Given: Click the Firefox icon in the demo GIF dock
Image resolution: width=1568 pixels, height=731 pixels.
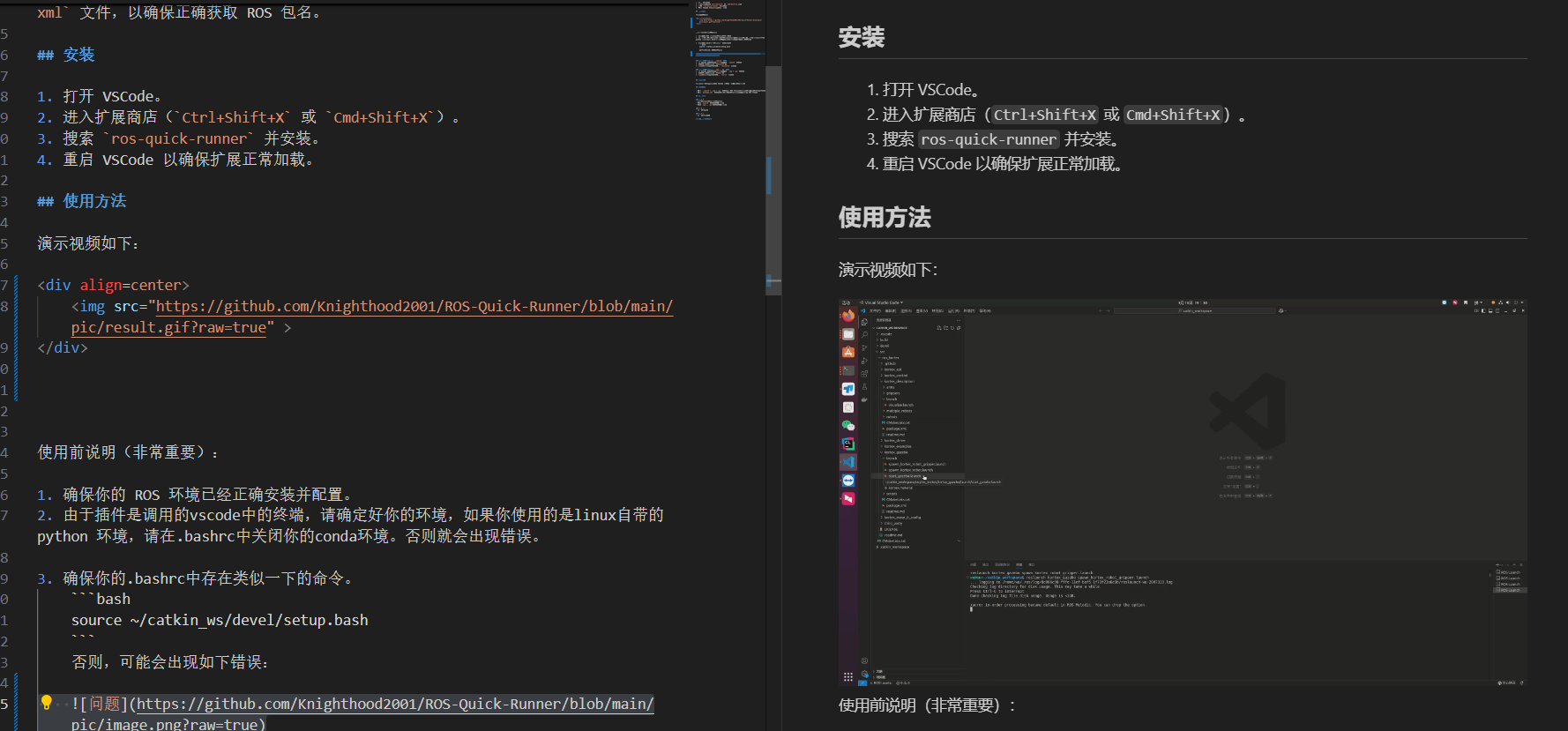Looking at the screenshot, I should 847,316.
